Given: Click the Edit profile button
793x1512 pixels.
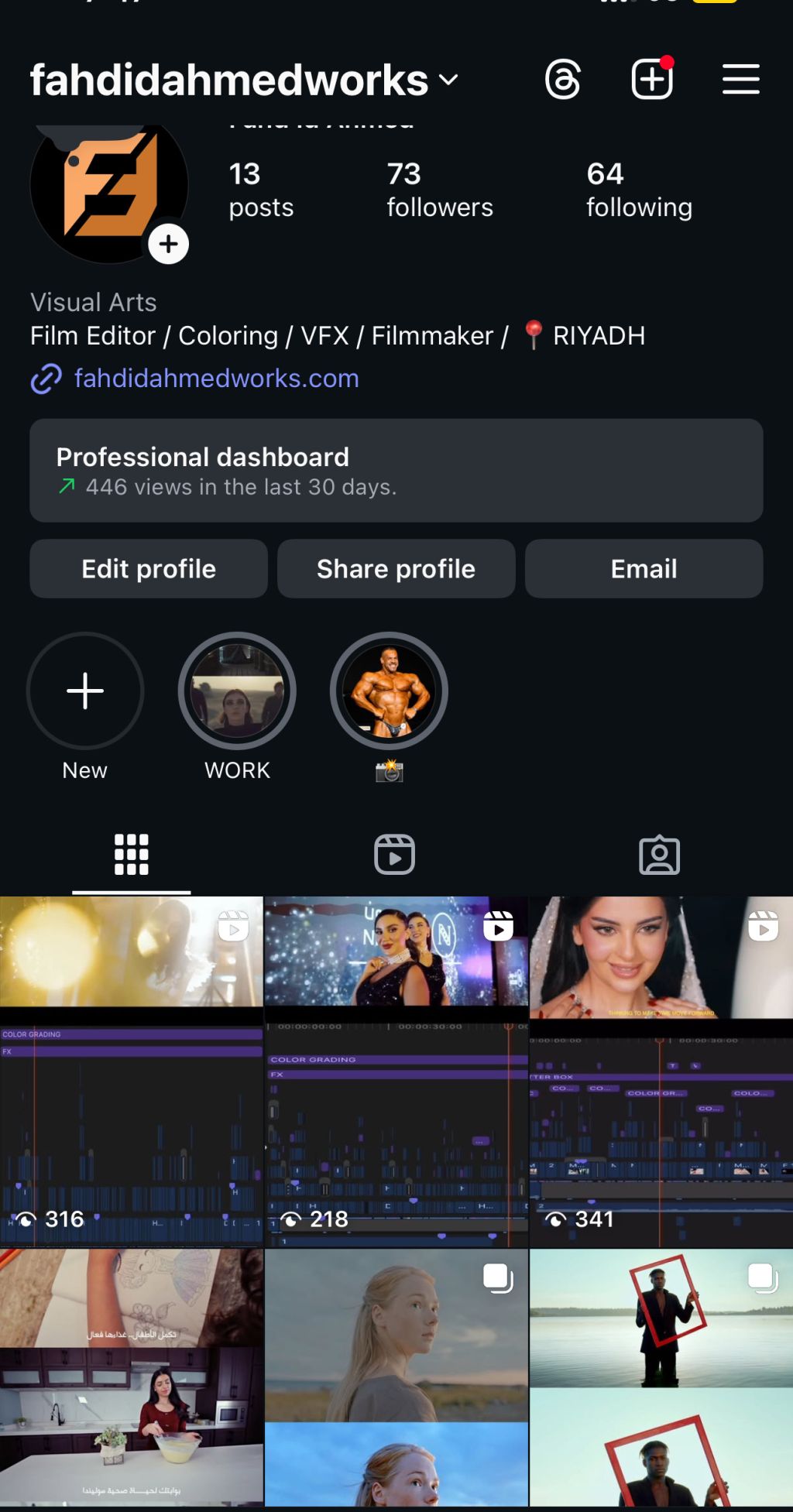Looking at the screenshot, I should [x=149, y=569].
